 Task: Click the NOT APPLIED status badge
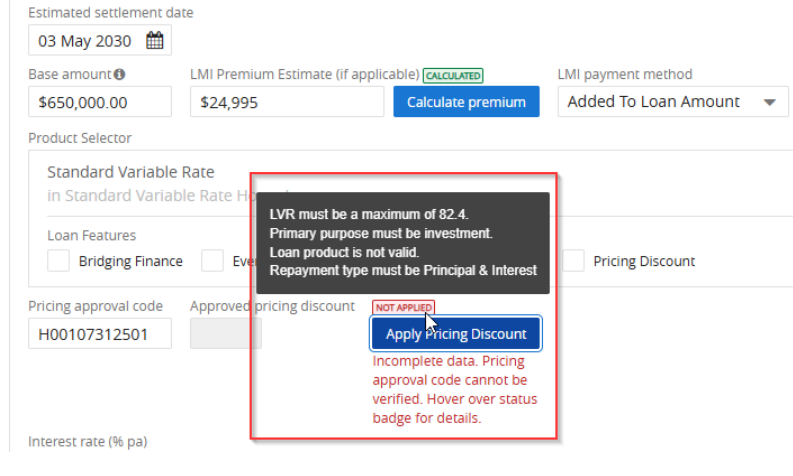point(404,307)
